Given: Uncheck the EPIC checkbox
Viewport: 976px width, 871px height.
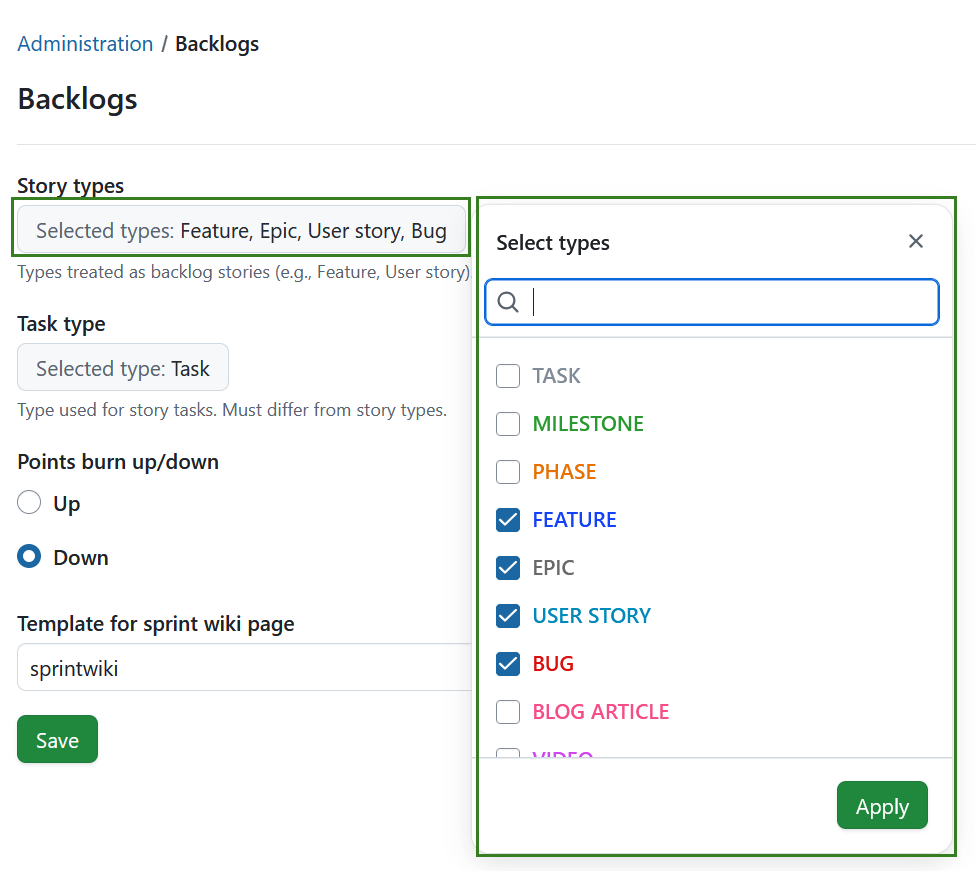Looking at the screenshot, I should point(508,567).
